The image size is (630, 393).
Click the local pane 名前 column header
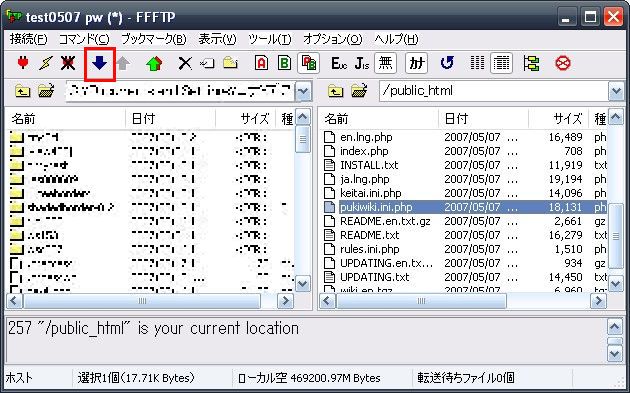tap(66, 119)
